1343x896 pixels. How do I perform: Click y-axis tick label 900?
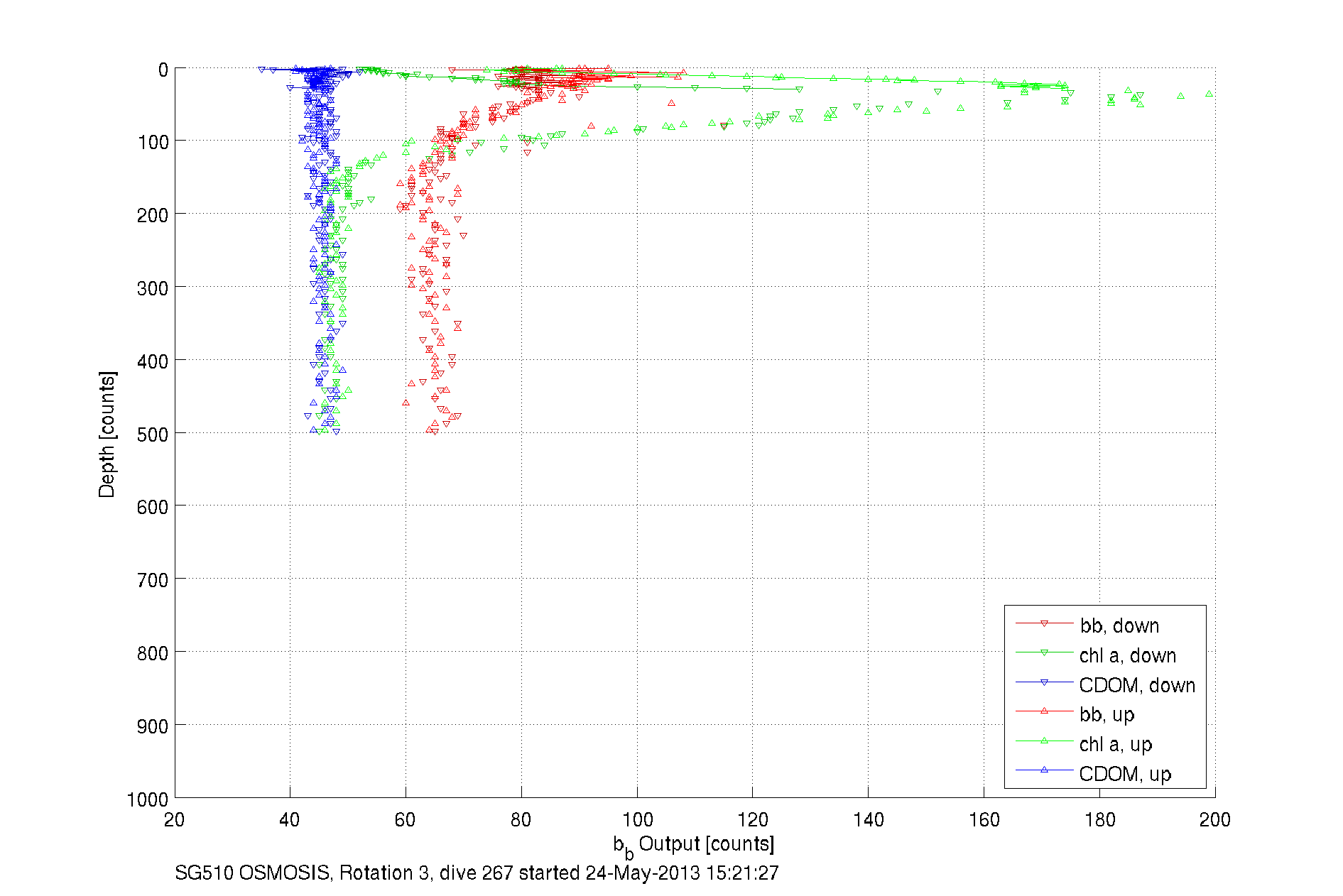(x=153, y=726)
